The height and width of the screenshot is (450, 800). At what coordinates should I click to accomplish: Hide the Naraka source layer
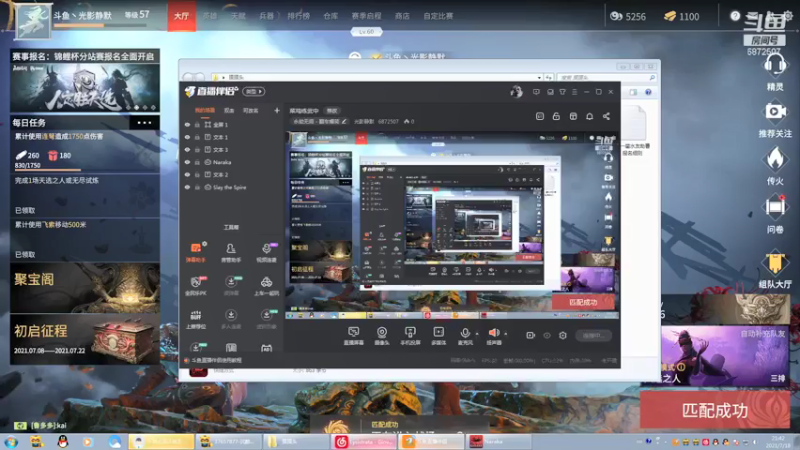tap(187, 162)
